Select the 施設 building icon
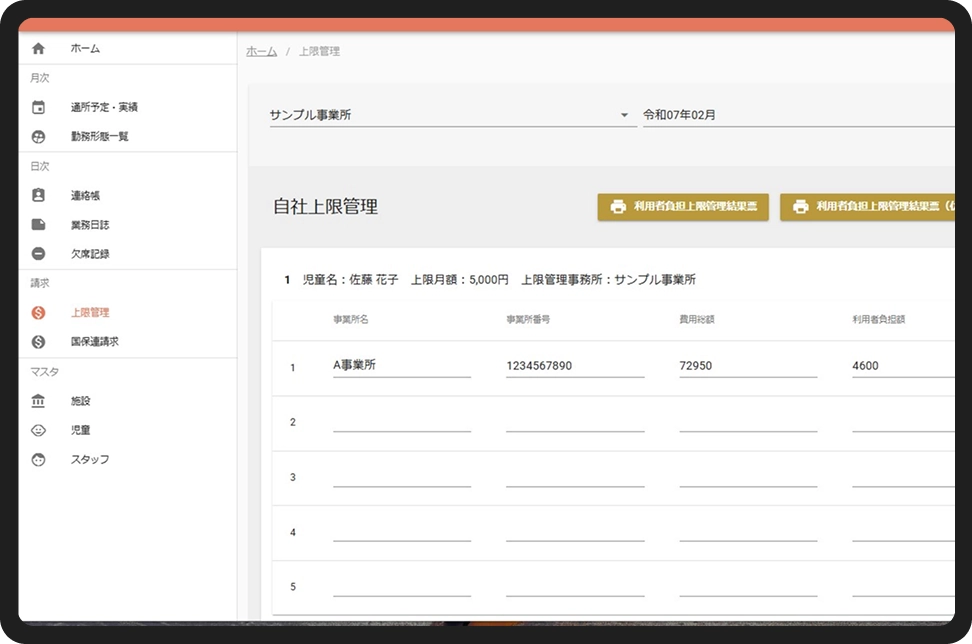This screenshot has height=644, width=972. [x=38, y=401]
